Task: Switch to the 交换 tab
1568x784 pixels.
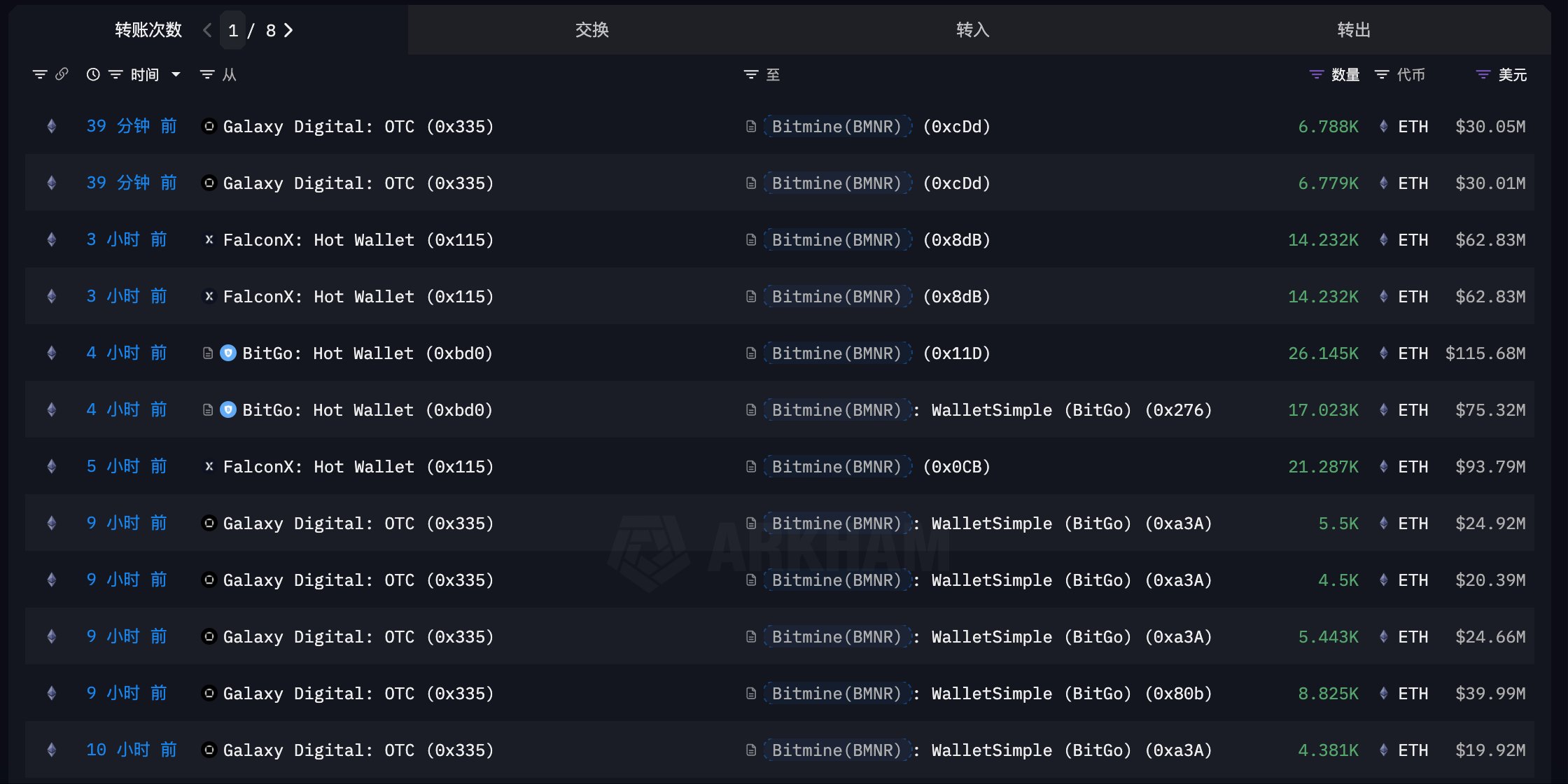Action: (x=592, y=30)
